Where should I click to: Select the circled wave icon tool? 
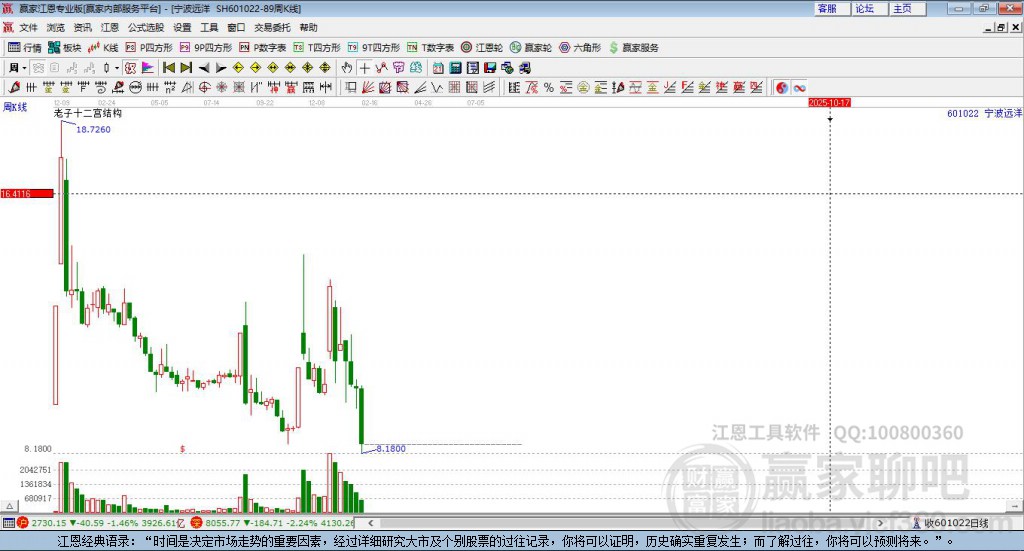tap(135, 87)
